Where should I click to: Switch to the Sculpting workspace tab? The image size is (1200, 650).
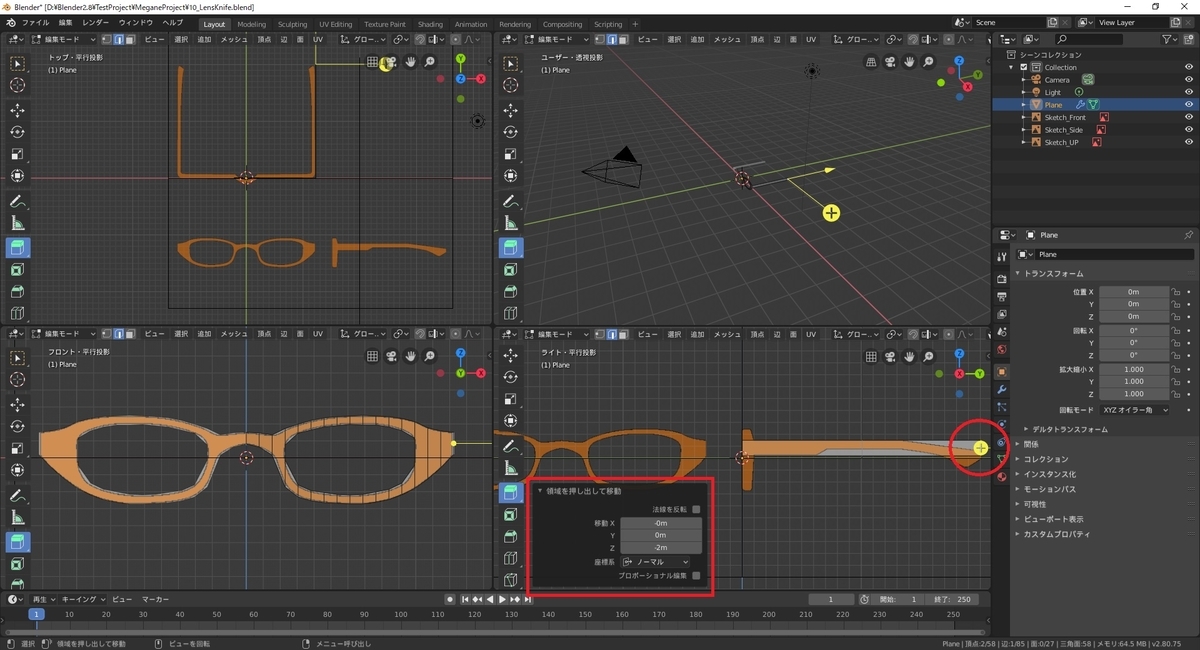point(292,24)
